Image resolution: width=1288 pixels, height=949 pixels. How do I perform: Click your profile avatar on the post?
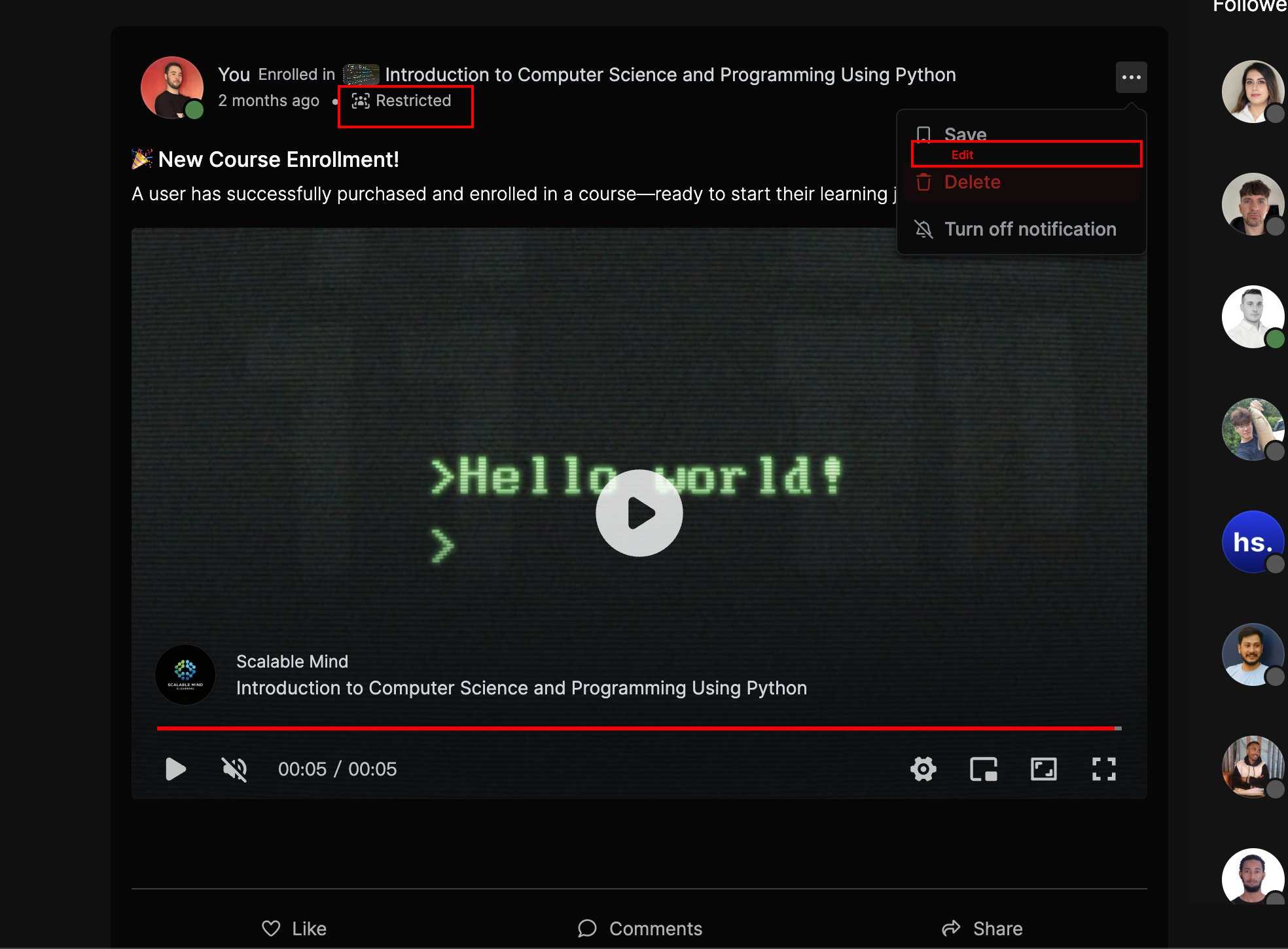172,87
